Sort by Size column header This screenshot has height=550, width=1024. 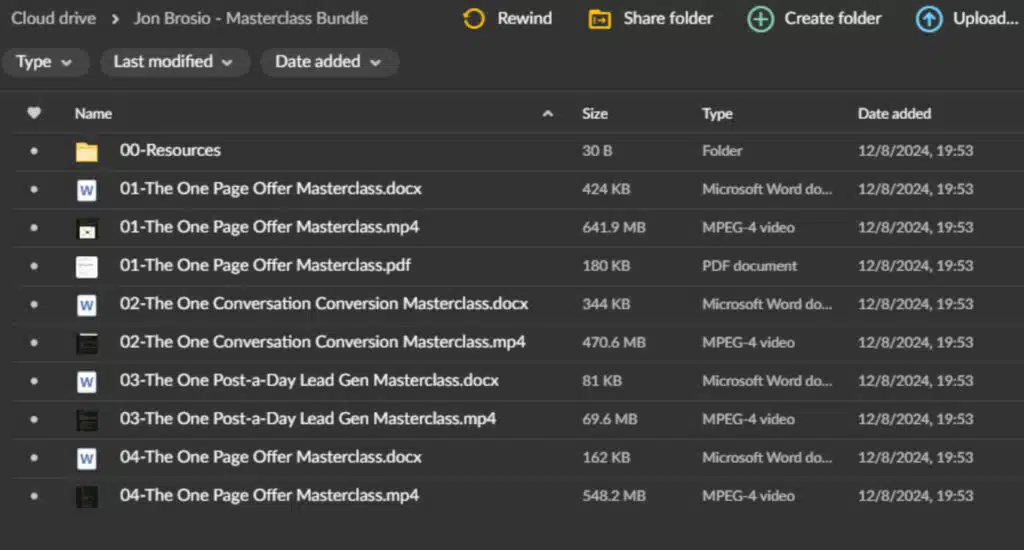tap(595, 114)
